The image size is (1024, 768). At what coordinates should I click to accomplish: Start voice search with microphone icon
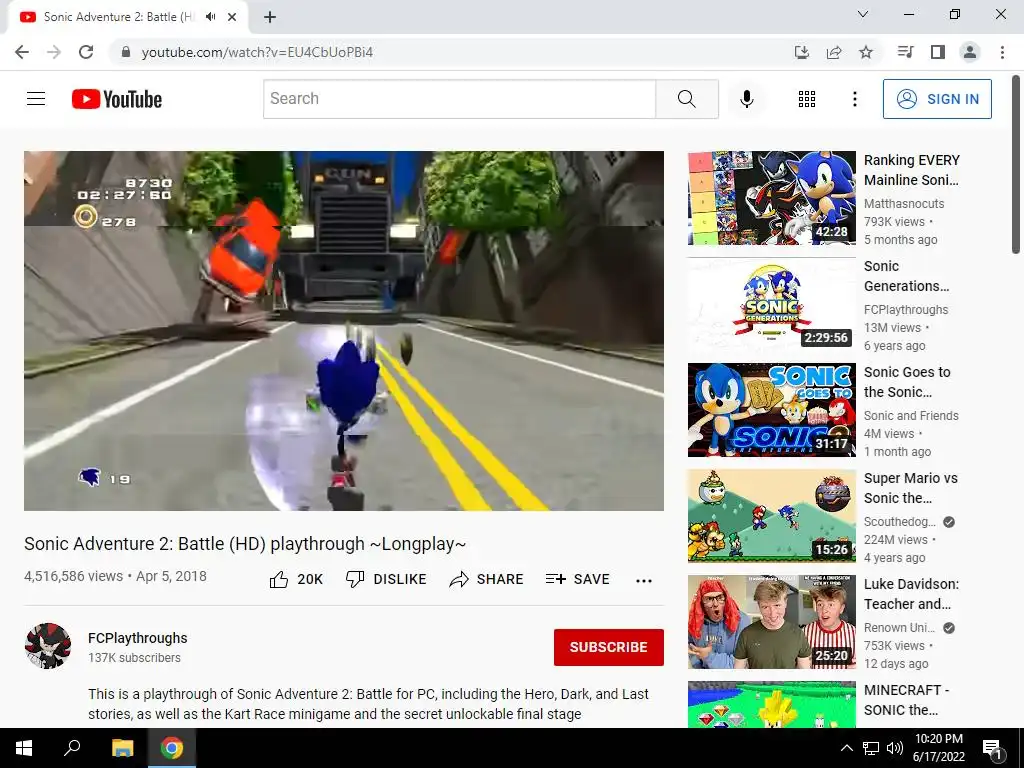(x=746, y=99)
